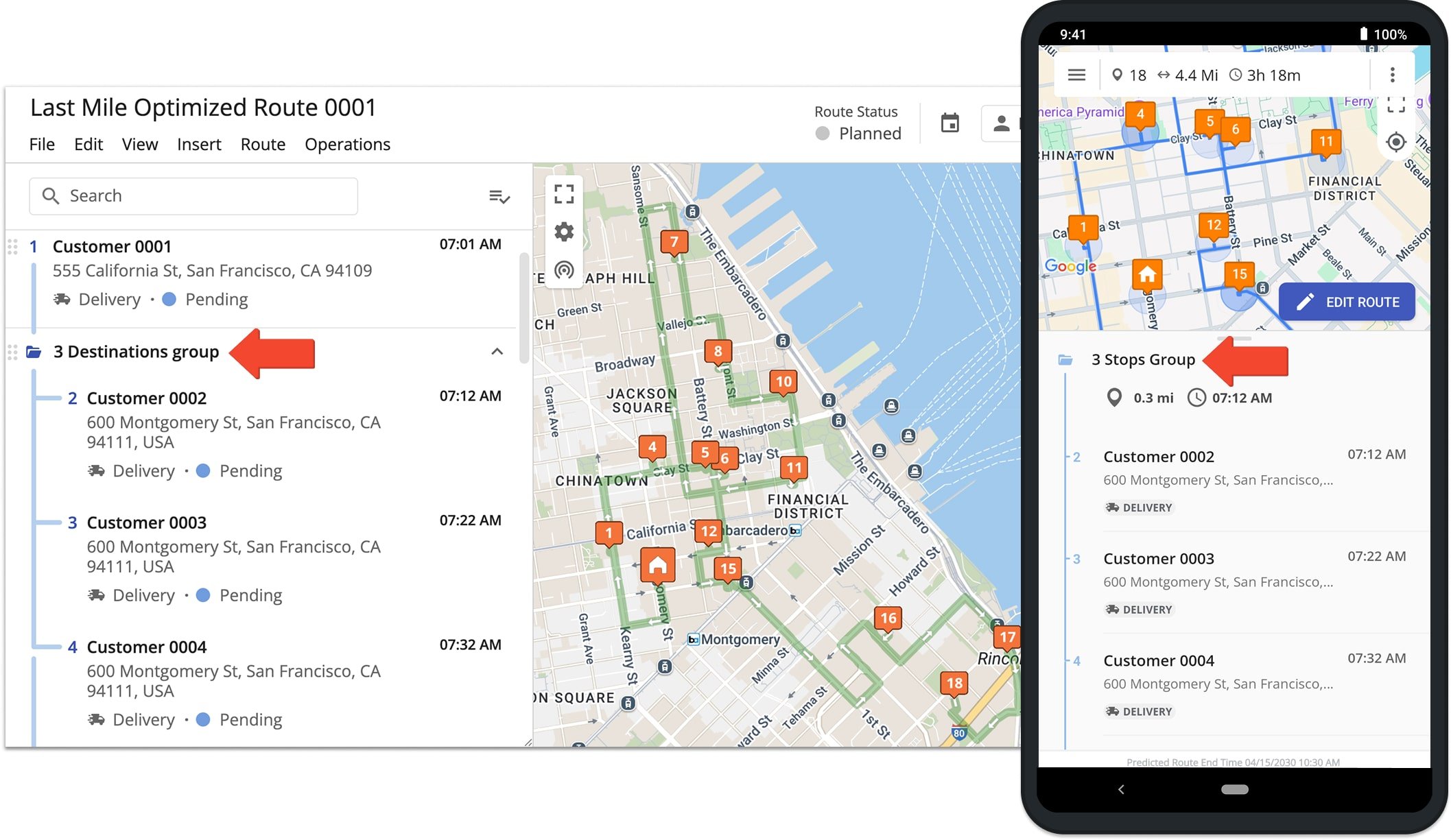
Task: Click map marker 10 on the desktop map
Action: (x=783, y=383)
